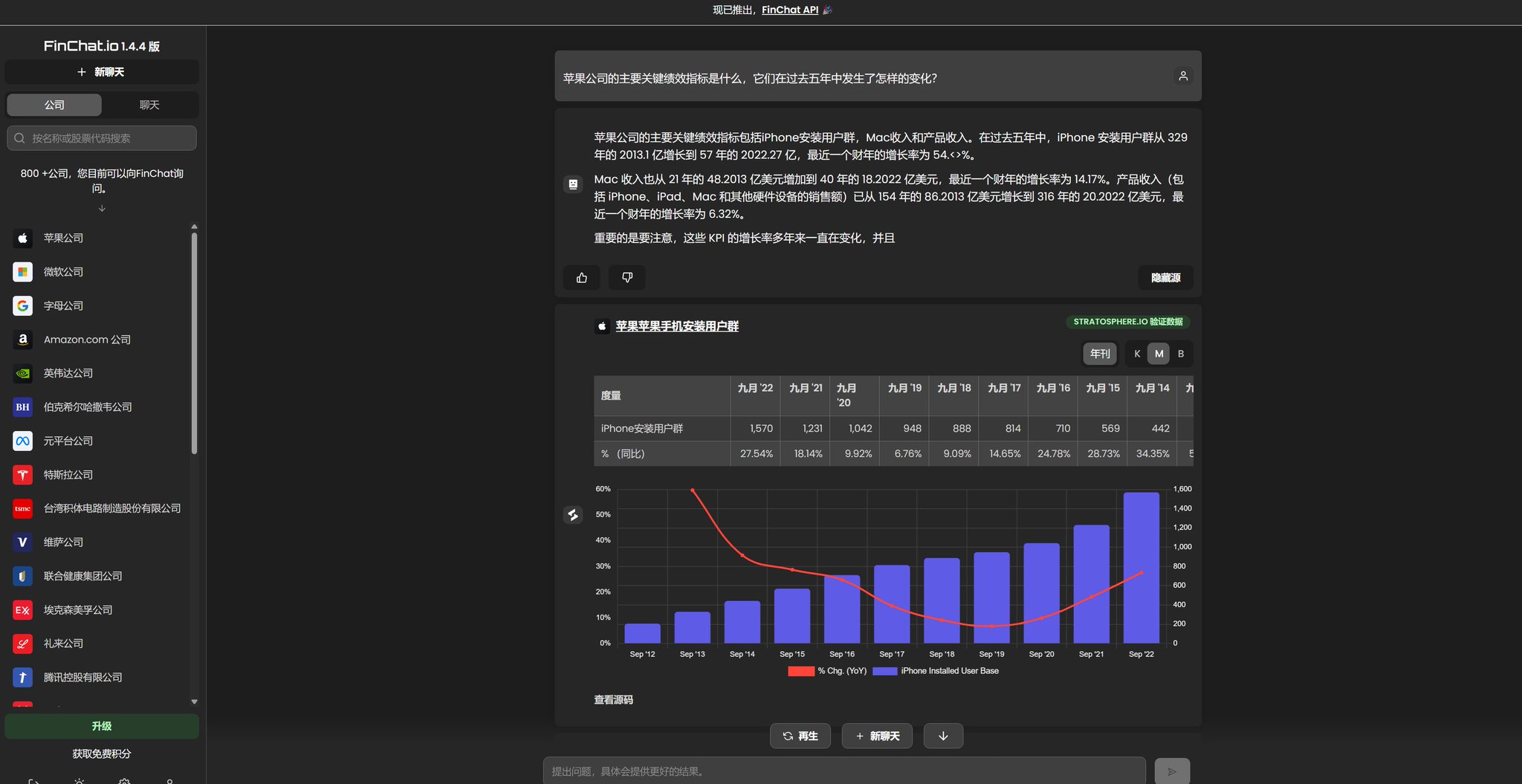Switch to the Companies (公司) tab
Image resolution: width=1522 pixels, height=784 pixels.
click(54, 105)
